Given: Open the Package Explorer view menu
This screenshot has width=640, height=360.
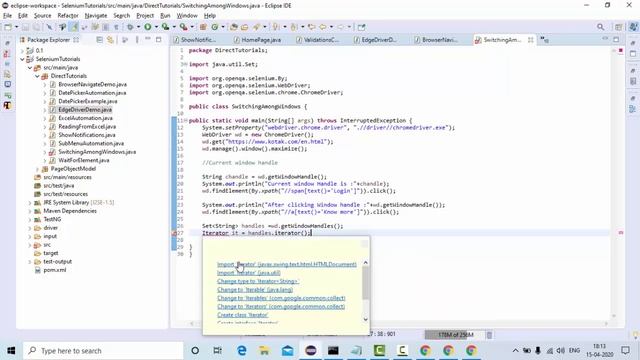Looking at the screenshot, I should (x=137, y=40).
